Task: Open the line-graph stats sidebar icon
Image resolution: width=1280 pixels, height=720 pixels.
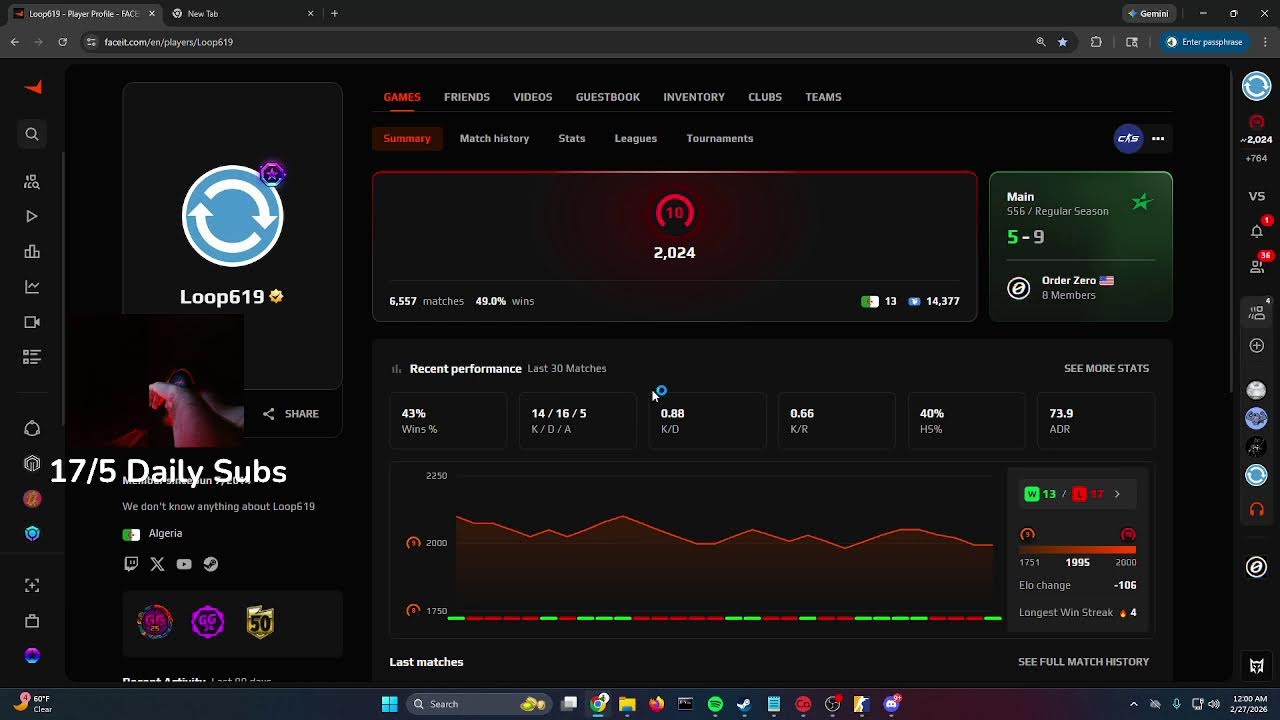Action: coord(32,287)
